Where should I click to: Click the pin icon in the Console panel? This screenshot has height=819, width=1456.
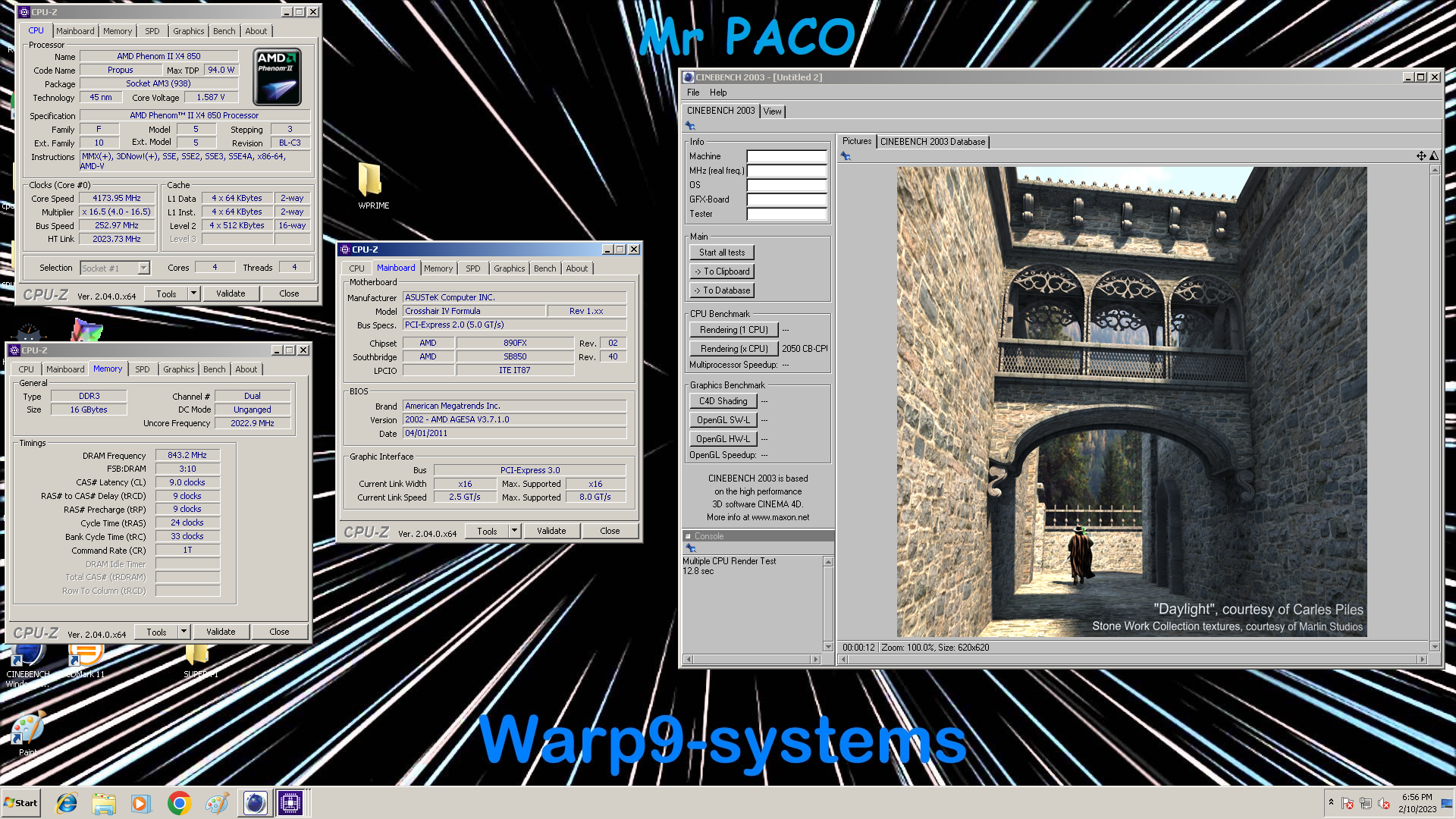(690, 548)
